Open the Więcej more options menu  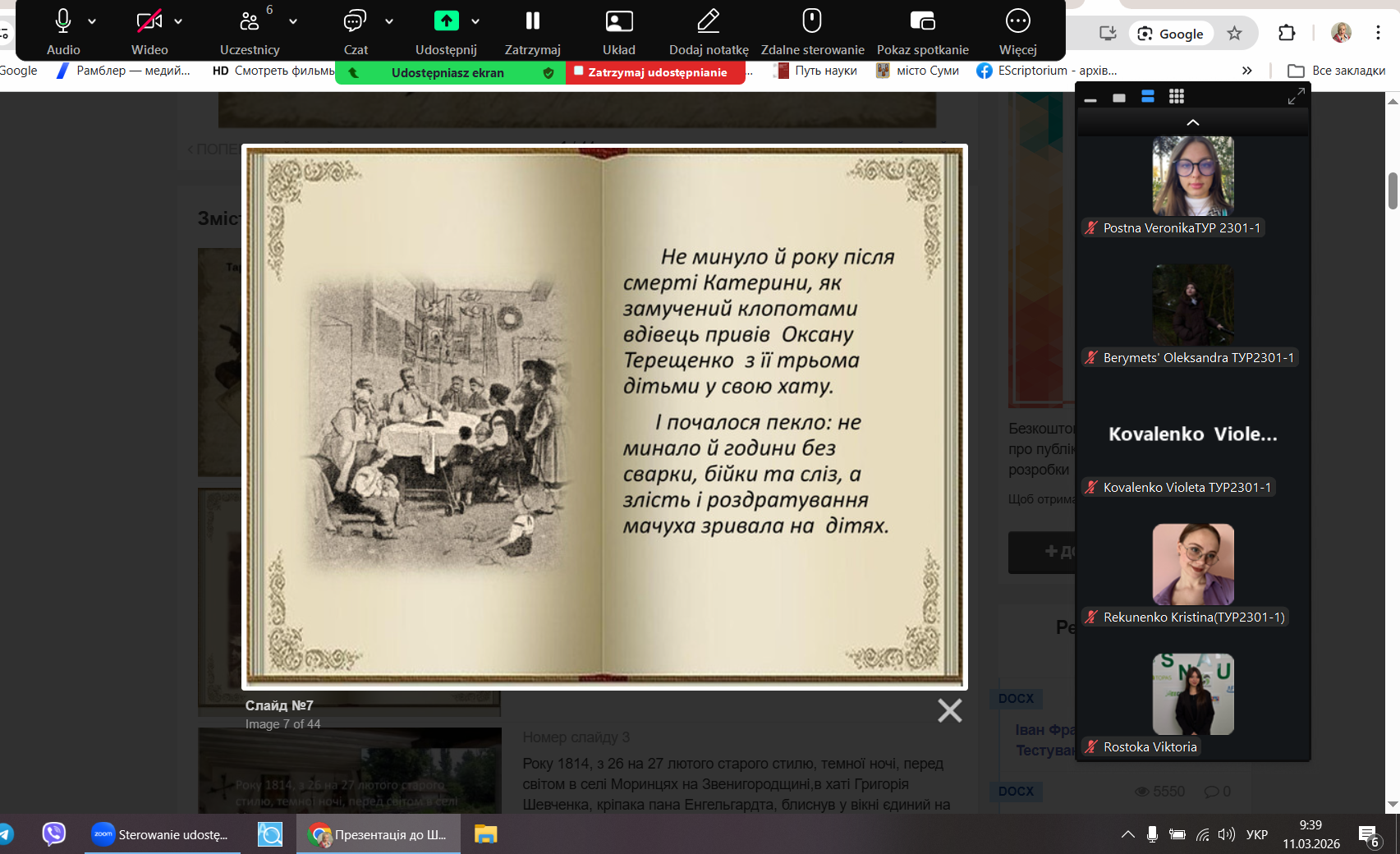pyautogui.click(x=1017, y=30)
